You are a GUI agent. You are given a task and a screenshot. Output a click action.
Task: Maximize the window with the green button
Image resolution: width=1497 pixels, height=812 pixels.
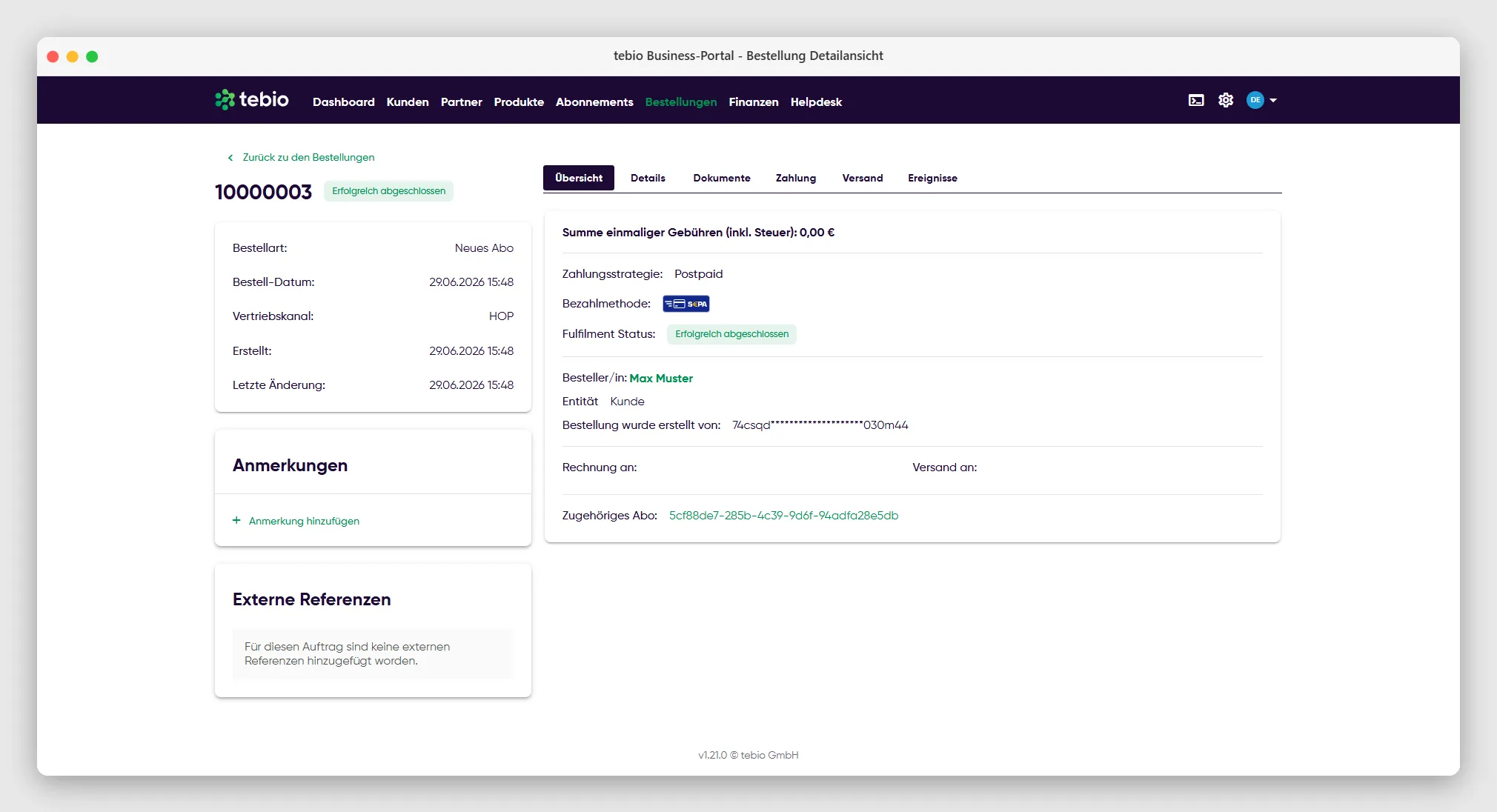click(x=92, y=56)
